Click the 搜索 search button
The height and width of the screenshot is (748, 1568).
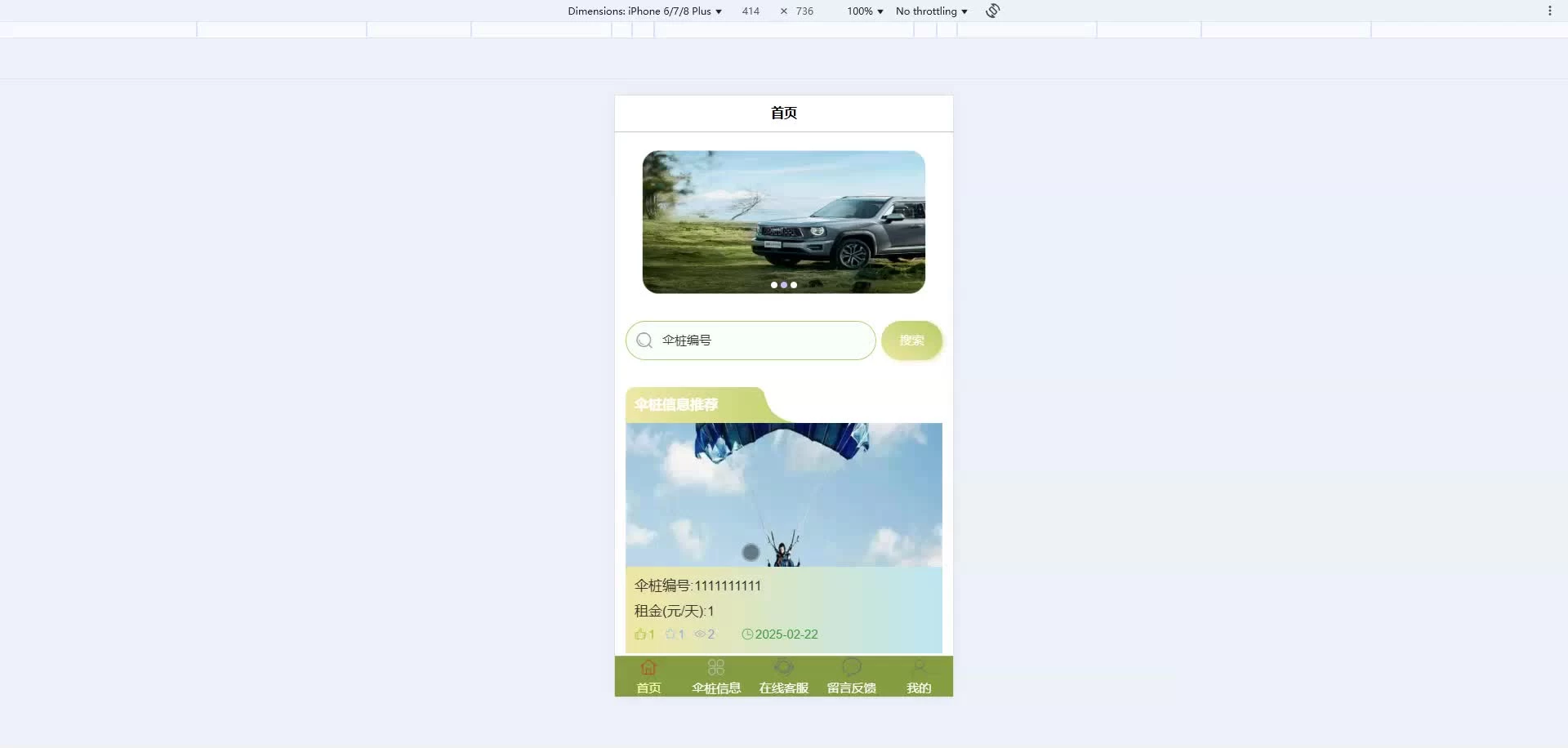click(911, 341)
